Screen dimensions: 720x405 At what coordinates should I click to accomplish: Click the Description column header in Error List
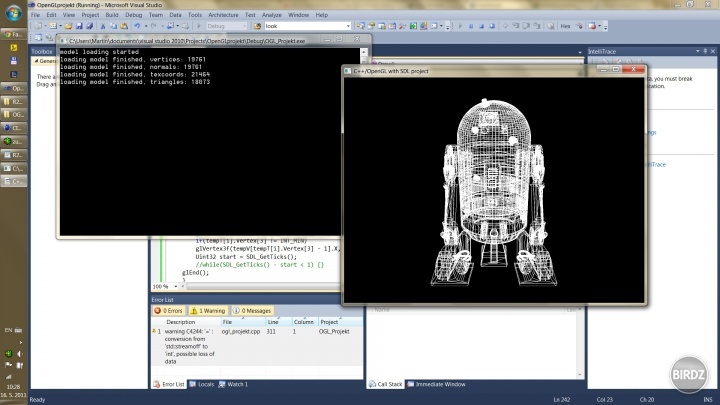[192, 322]
